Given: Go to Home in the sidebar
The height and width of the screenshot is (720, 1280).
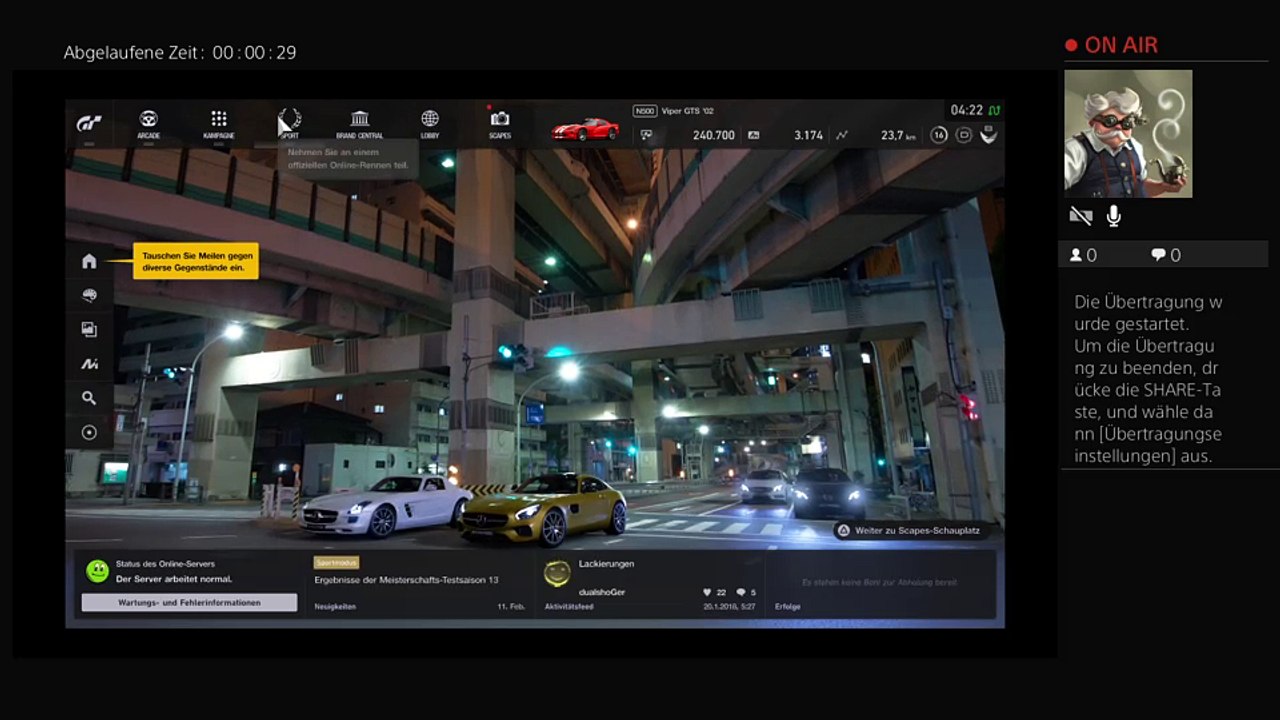Looking at the screenshot, I should (89, 261).
